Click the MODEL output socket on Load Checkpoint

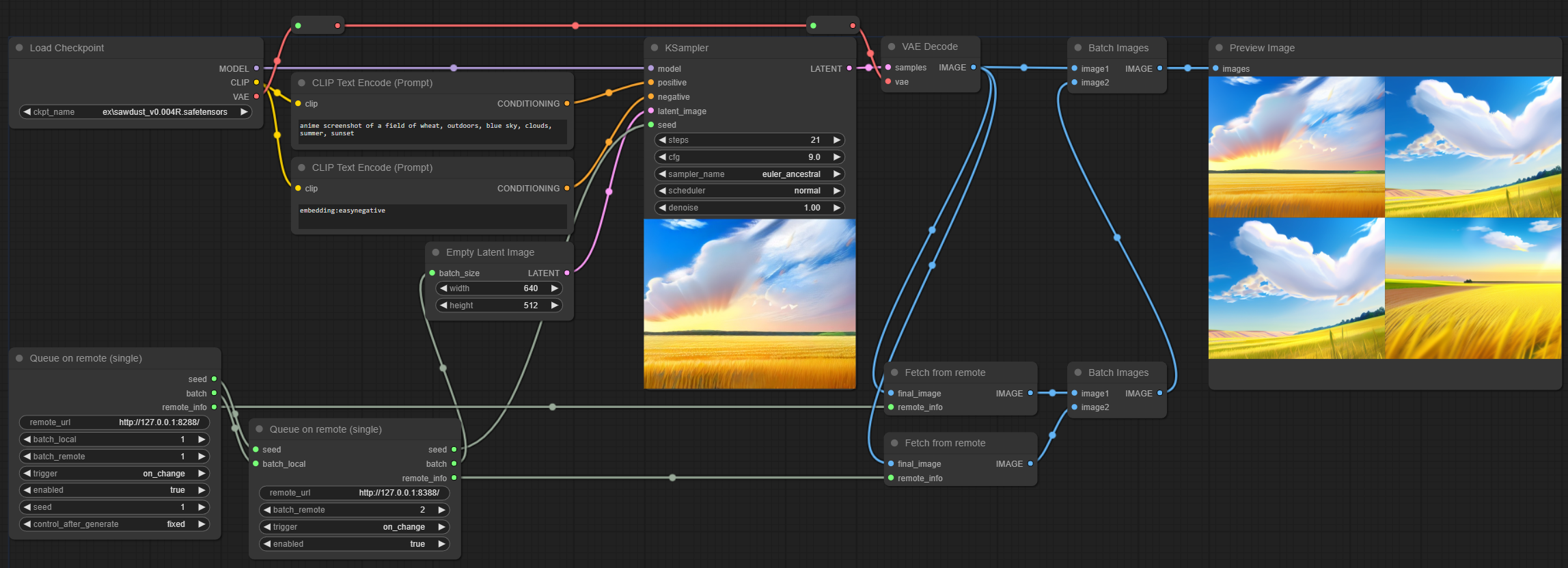click(x=256, y=68)
